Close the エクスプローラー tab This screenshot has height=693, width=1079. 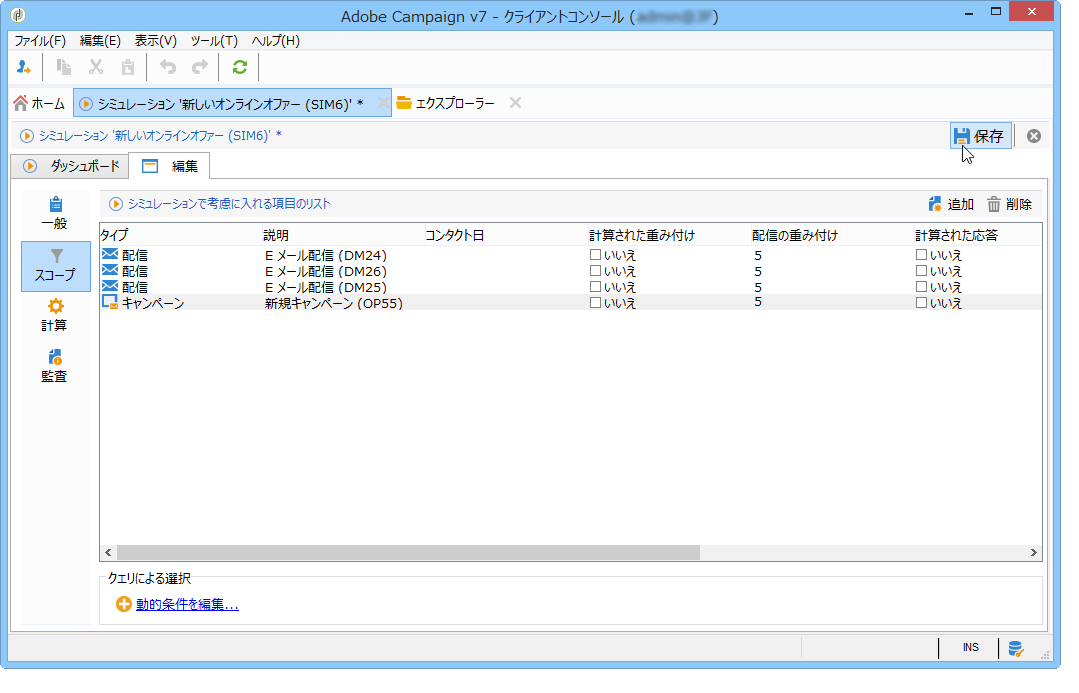coord(515,103)
